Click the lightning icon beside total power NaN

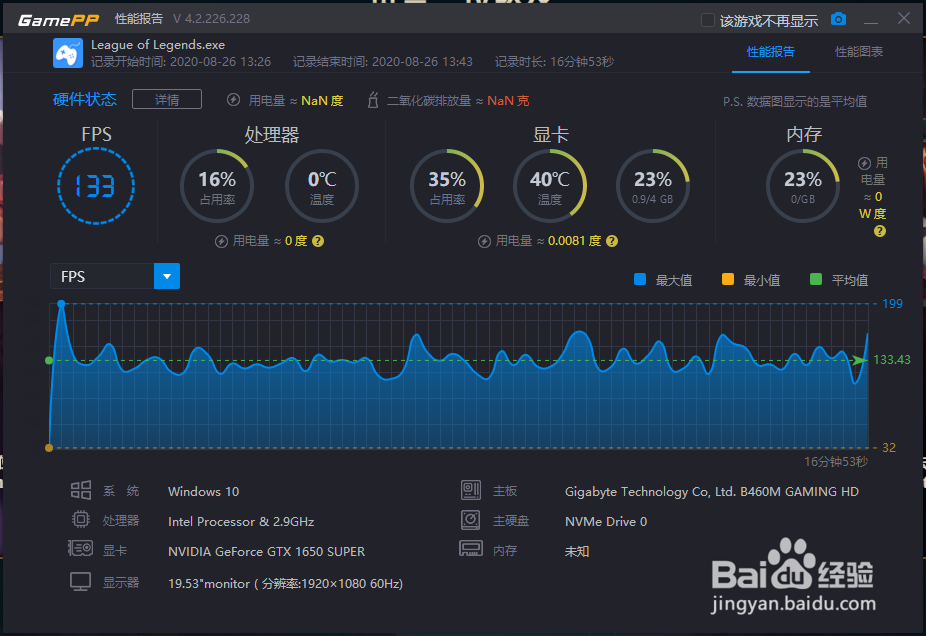[233, 100]
